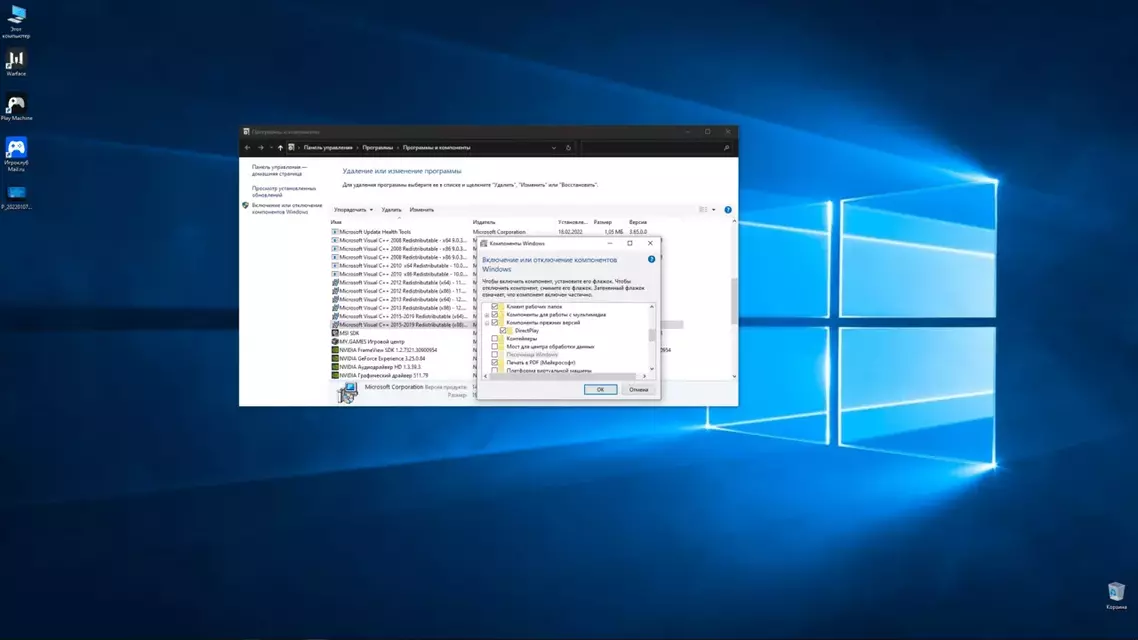This screenshot has width=1138, height=640.
Task: Go back using the Explorer back arrow
Action: (247, 147)
